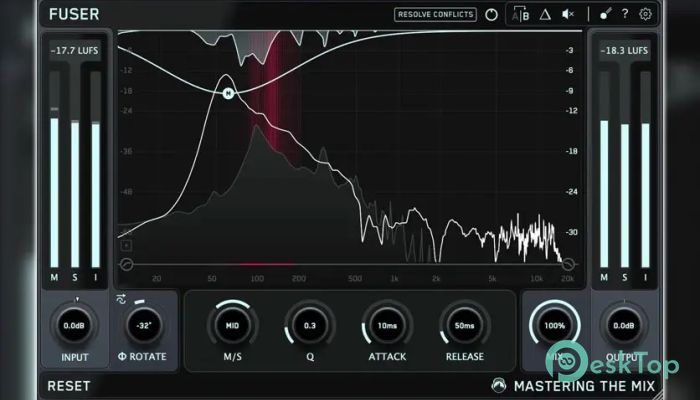Toggle the auto phase rotate icon
The height and width of the screenshot is (400, 700).
121,299
